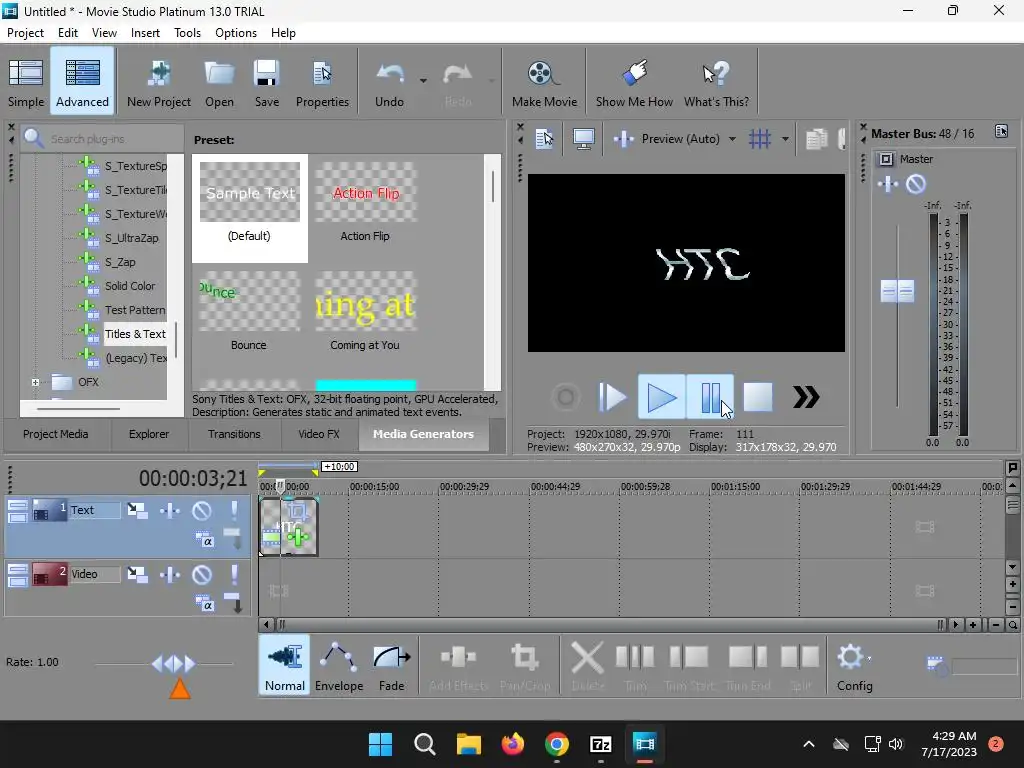
Task: Pause playback
Action: click(x=710, y=397)
